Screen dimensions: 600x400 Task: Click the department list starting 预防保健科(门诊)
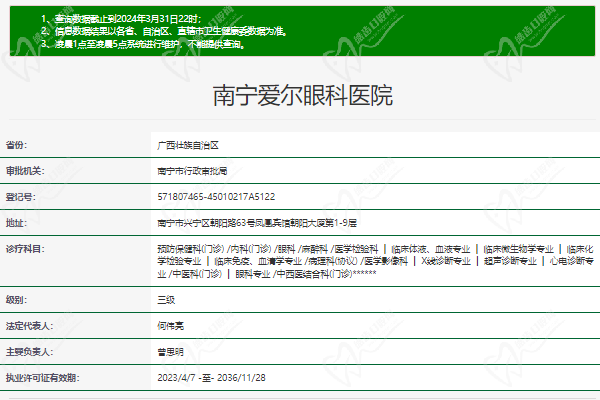click(375, 261)
